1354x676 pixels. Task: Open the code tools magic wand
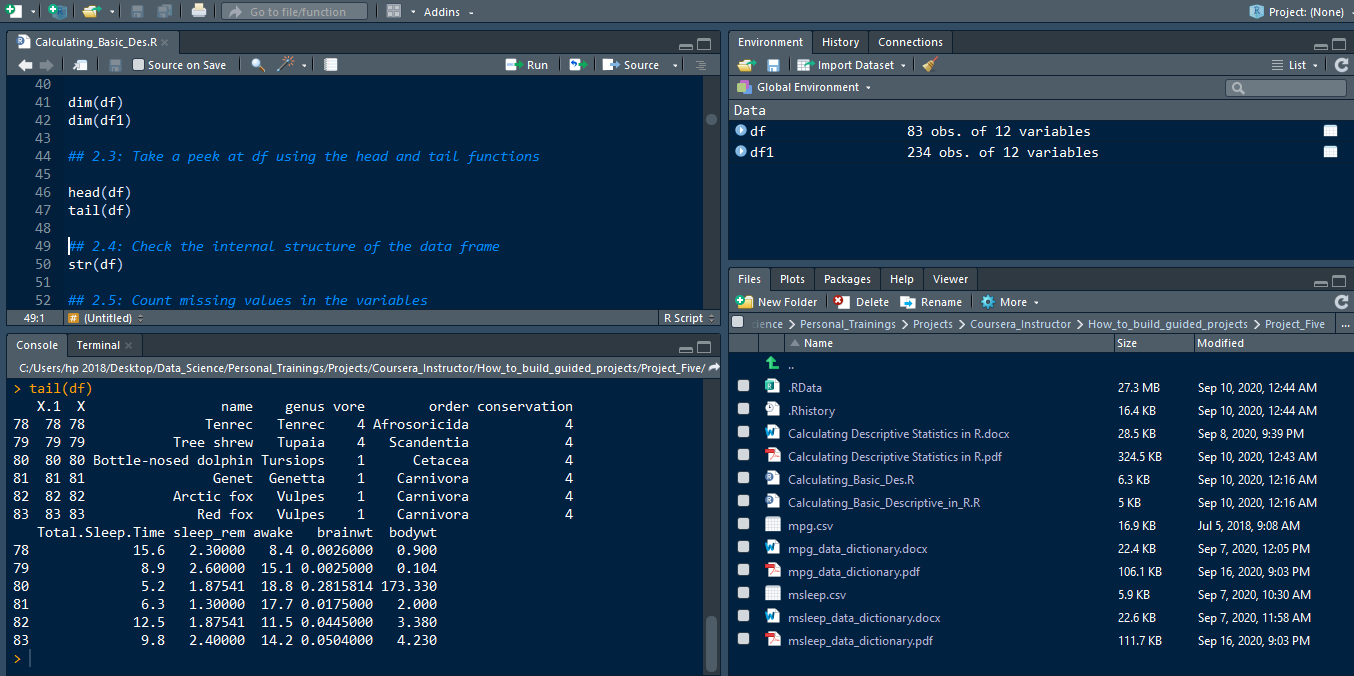point(287,65)
